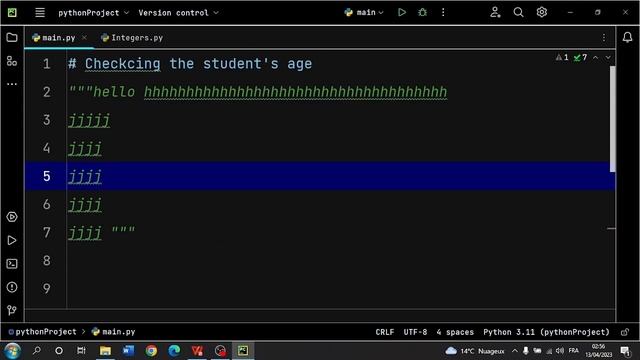The width and height of the screenshot is (640, 360).
Task: Open the Problems tool window
Action: [x=12, y=287]
